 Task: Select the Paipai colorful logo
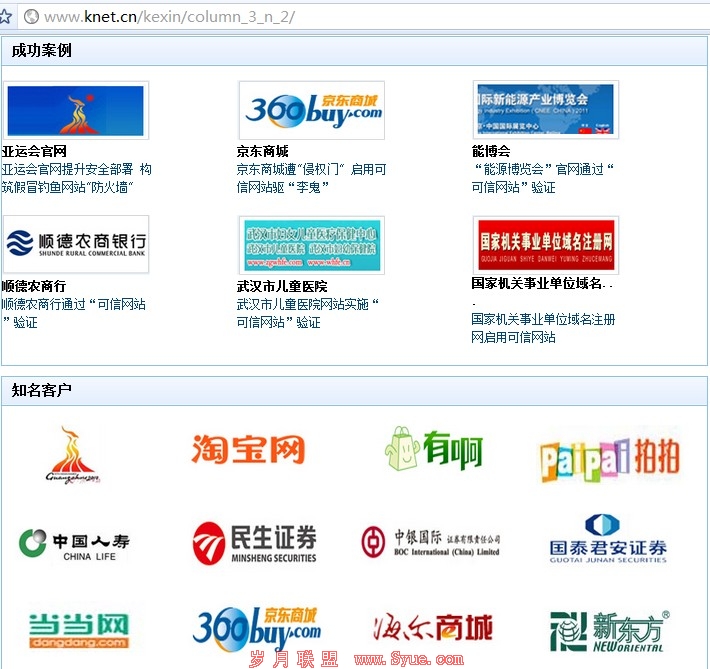609,459
